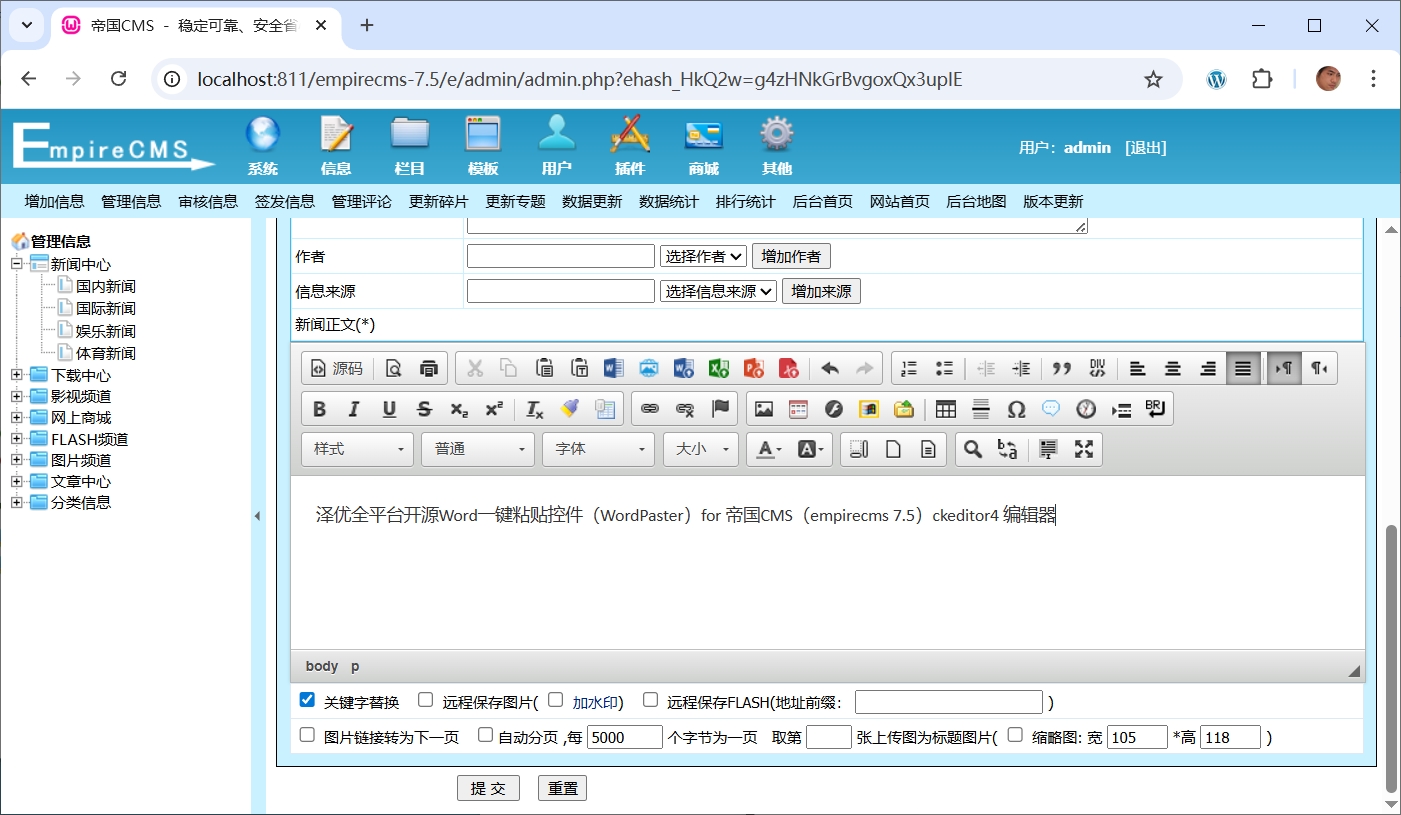Open the text color picker
The height and width of the screenshot is (815, 1401).
coord(768,449)
